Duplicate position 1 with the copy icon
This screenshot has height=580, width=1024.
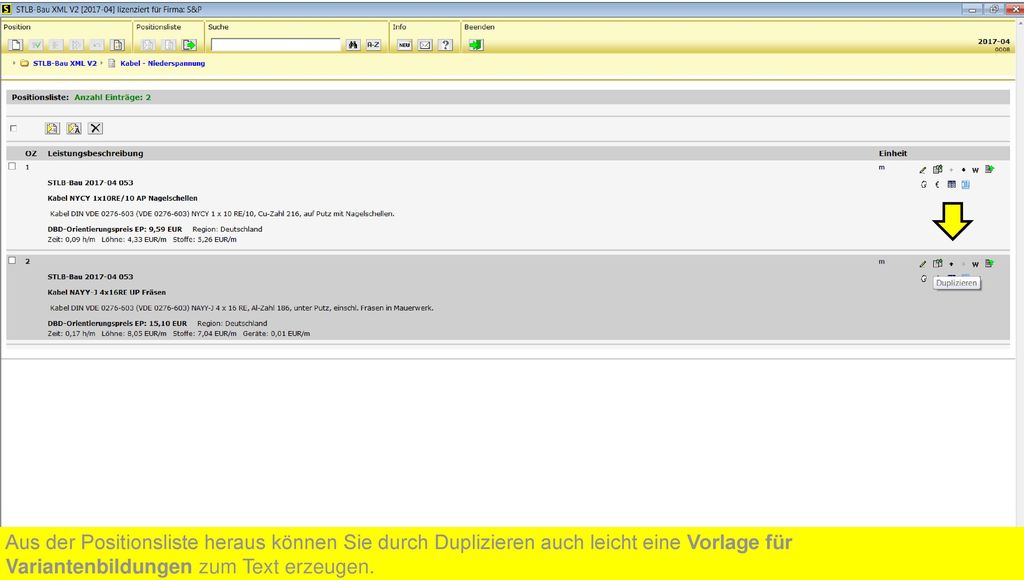(938, 170)
